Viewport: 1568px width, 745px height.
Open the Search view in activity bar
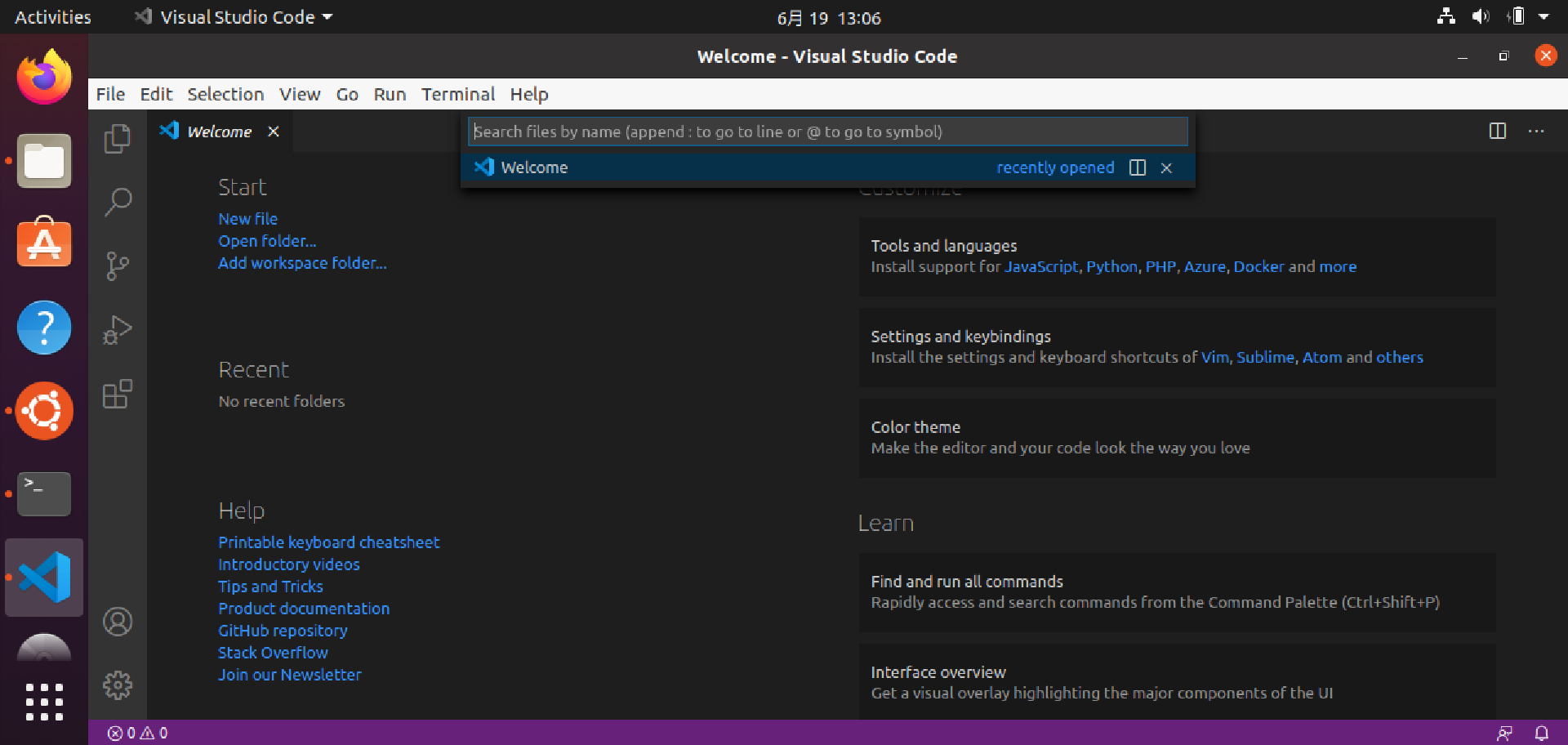click(118, 202)
